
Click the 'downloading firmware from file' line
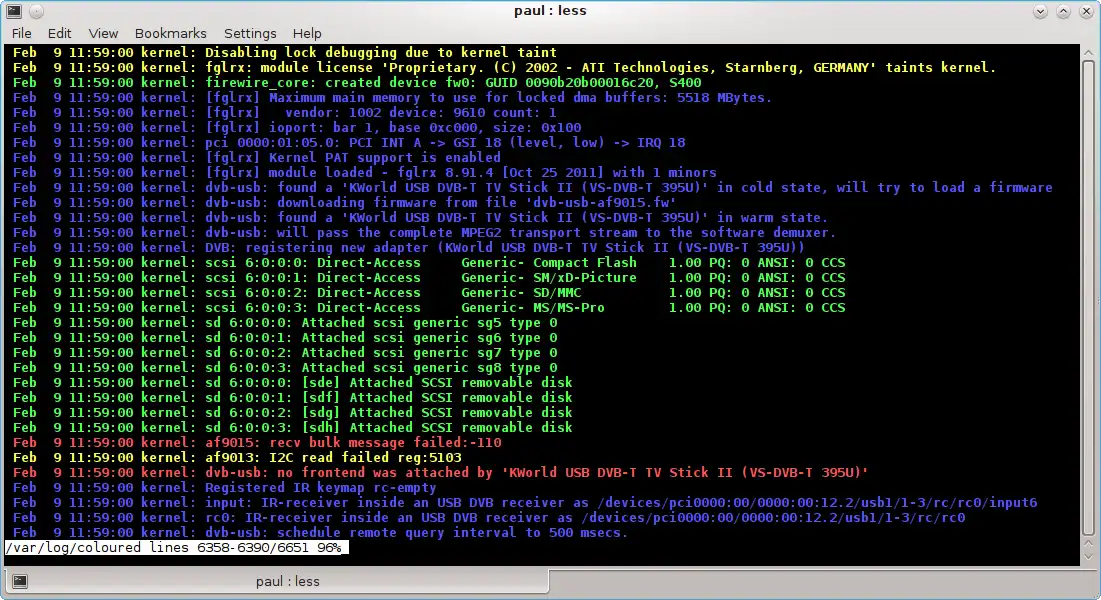[344, 202]
